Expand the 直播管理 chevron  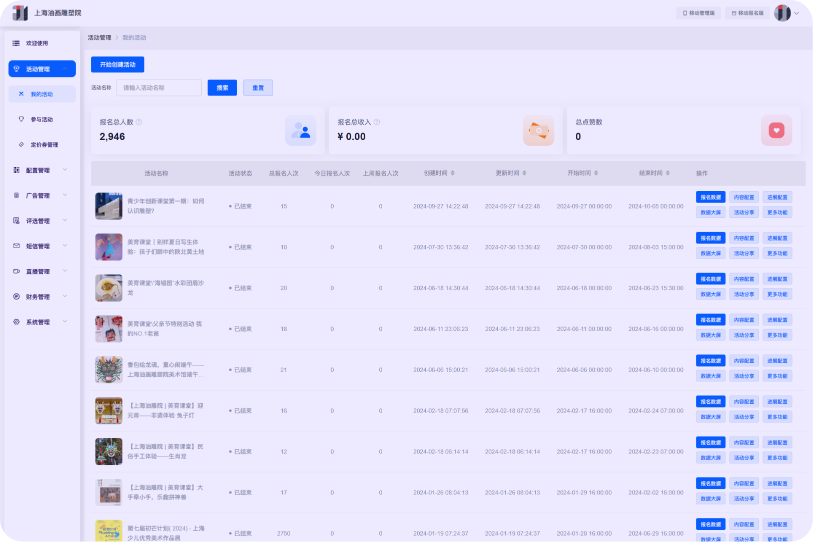[65, 271]
